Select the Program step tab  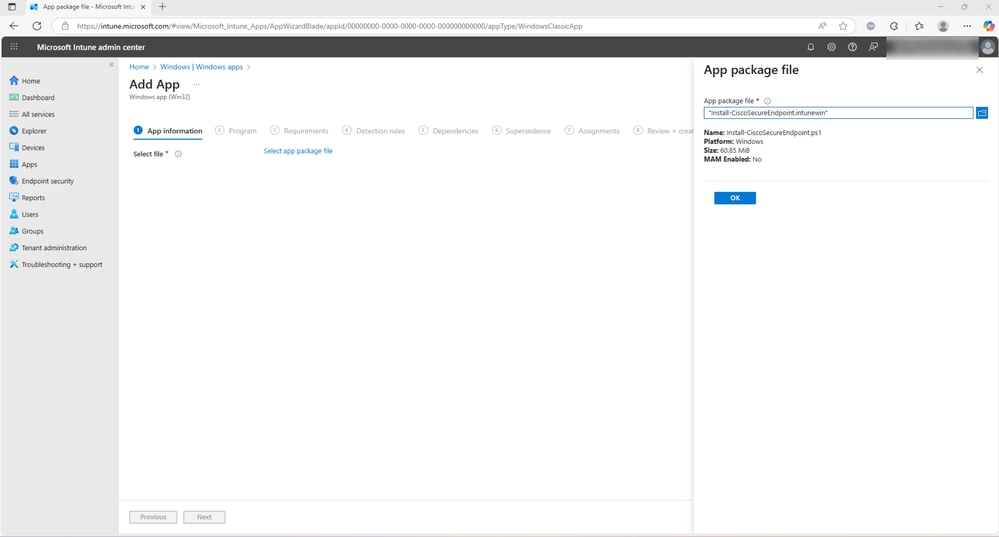click(x=236, y=131)
